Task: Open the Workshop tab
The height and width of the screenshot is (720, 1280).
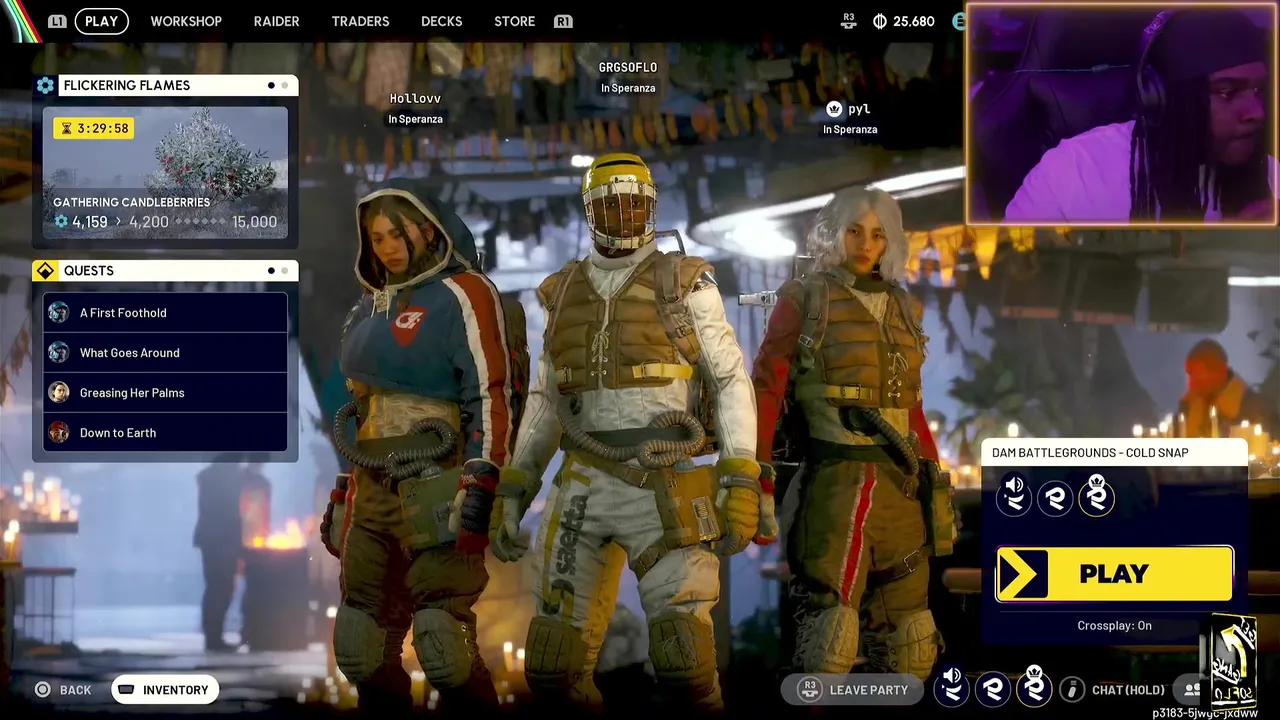Action: pyautogui.click(x=186, y=21)
